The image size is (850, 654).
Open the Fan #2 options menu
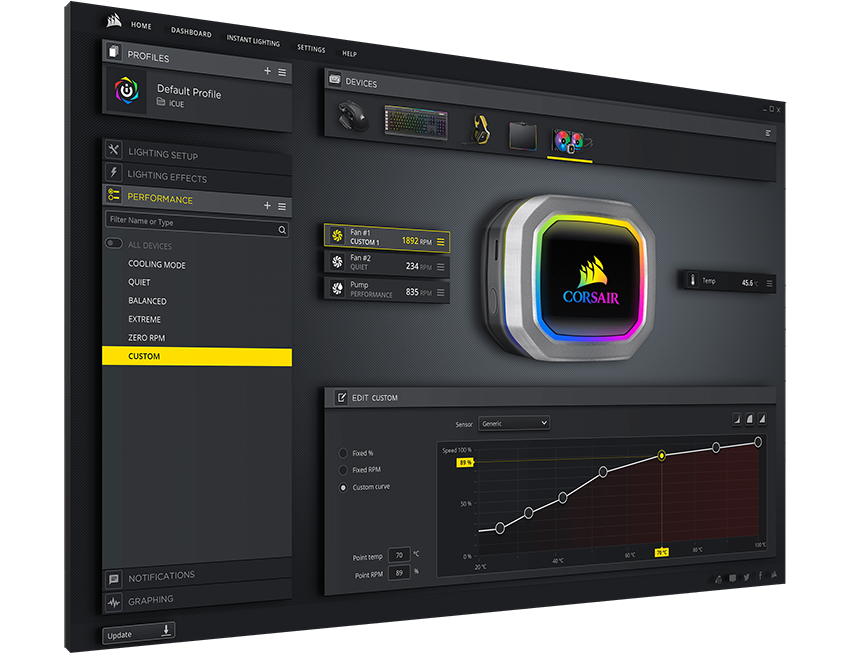point(441,267)
